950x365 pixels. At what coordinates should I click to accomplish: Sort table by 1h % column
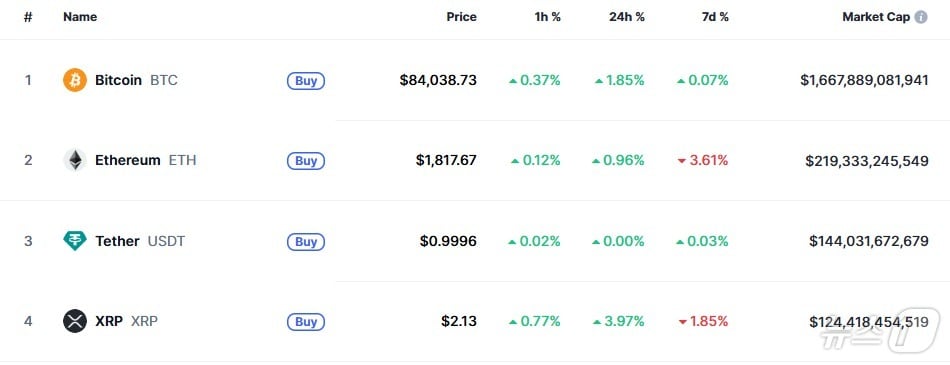pos(548,17)
